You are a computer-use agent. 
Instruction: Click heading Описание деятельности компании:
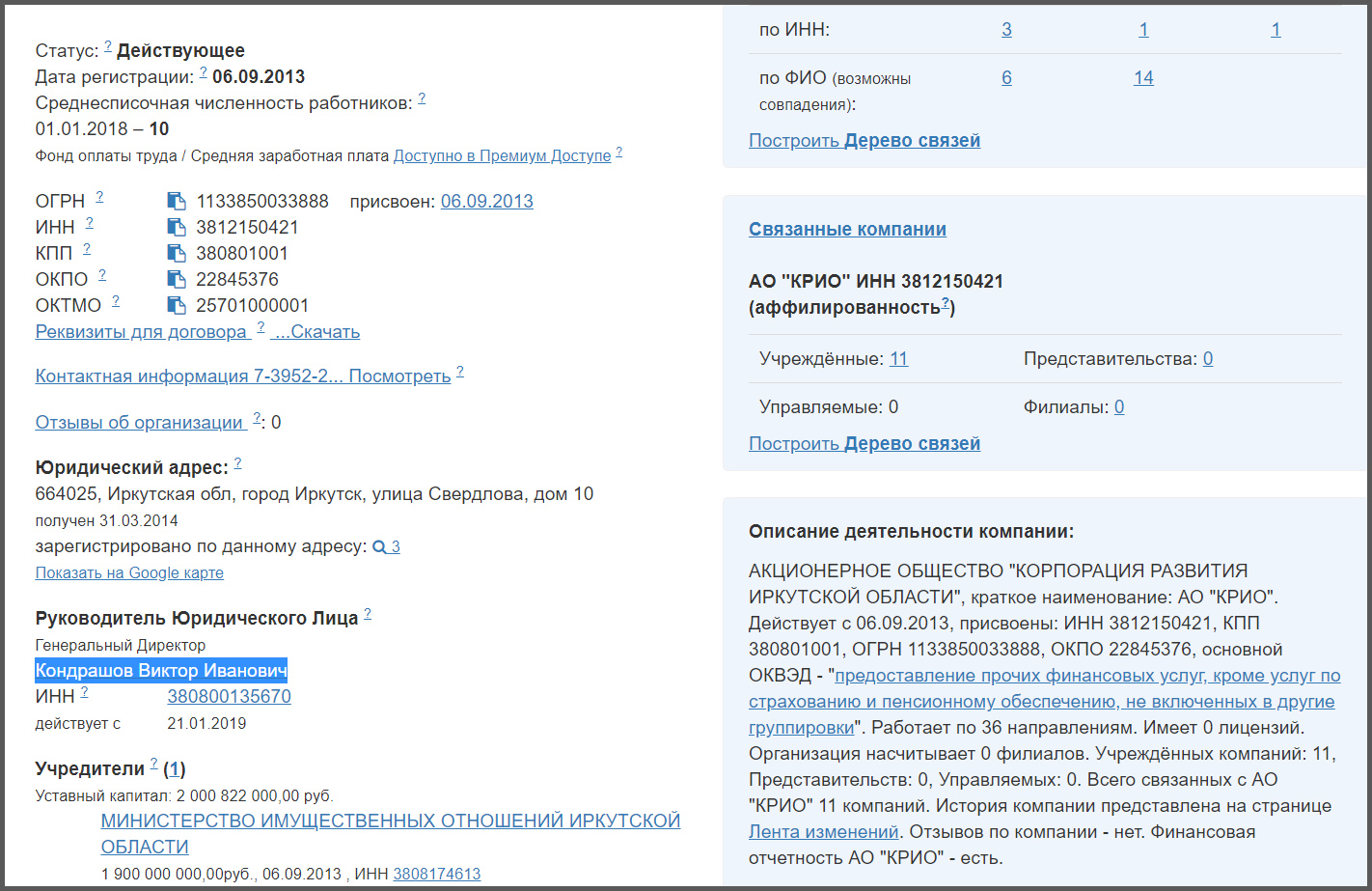[x=911, y=531]
